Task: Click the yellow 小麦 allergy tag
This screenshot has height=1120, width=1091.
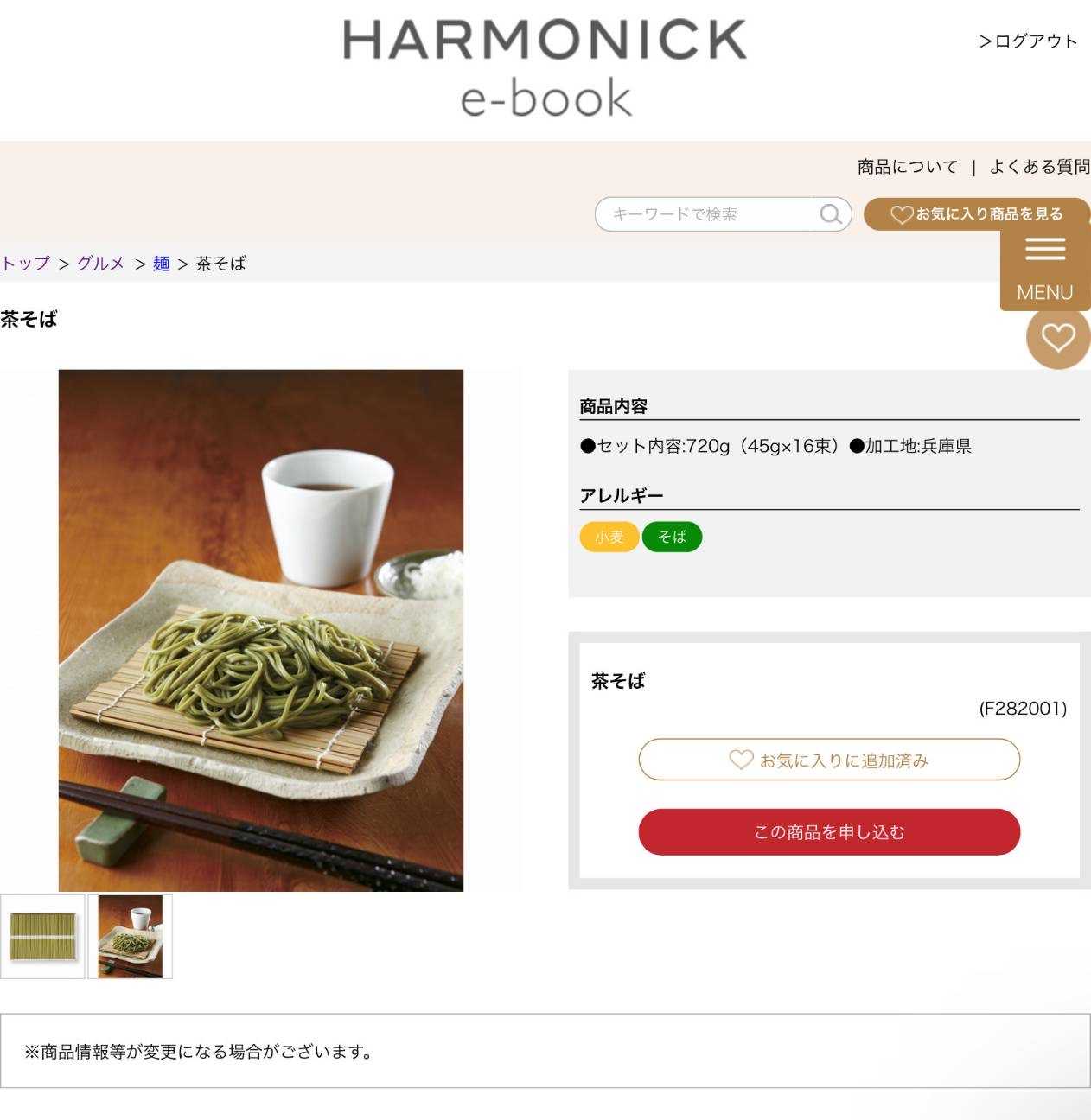Action: (609, 537)
